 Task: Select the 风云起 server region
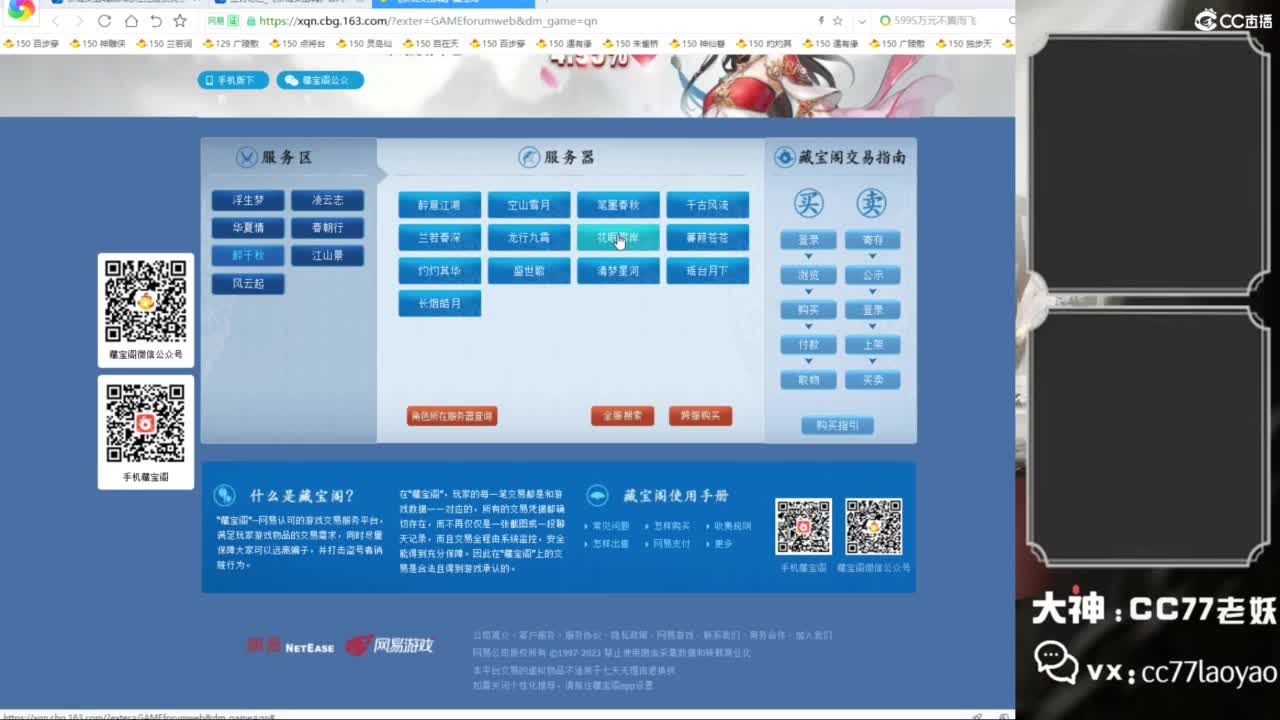click(x=248, y=284)
